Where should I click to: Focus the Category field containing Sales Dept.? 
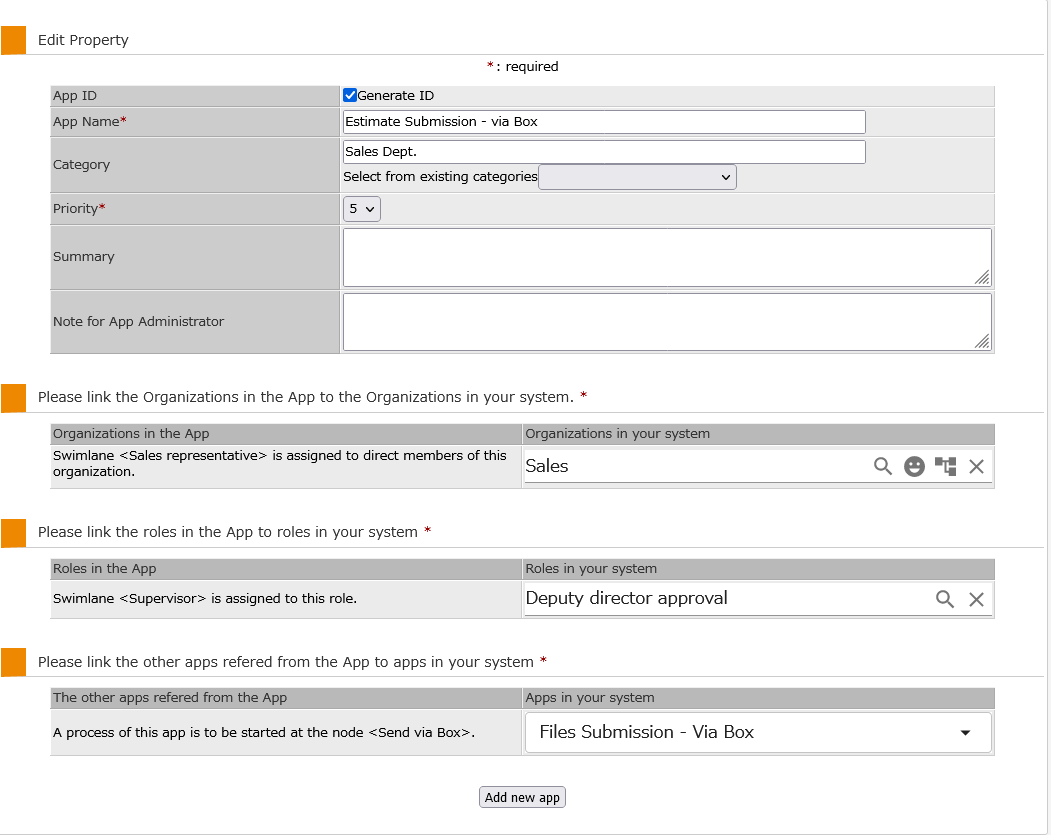click(603, 152)
